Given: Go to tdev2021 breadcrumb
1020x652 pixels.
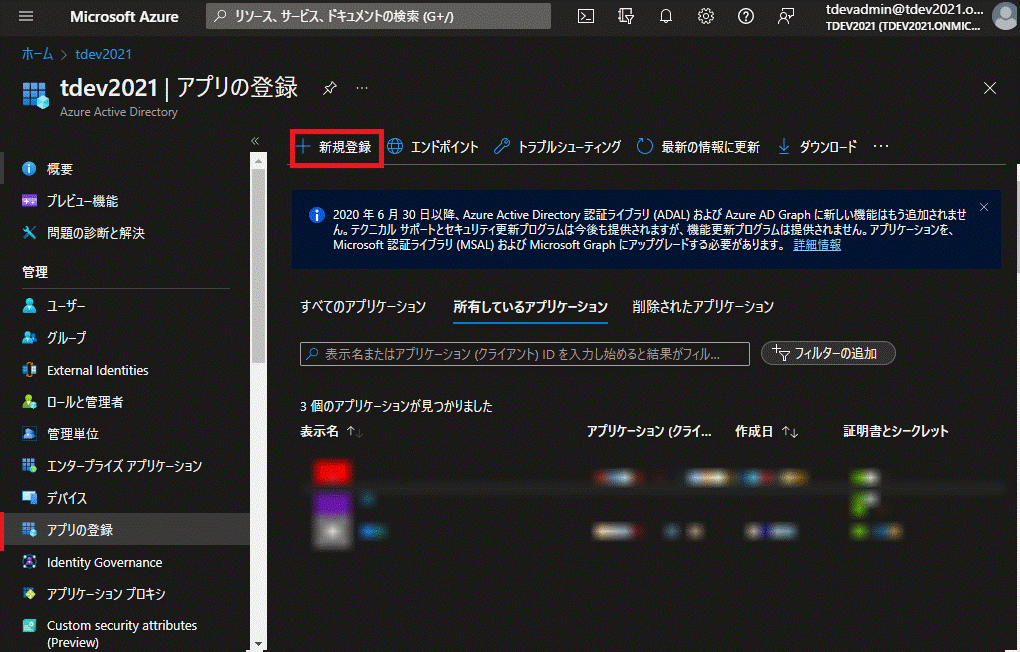Looking at the screenshot, I should pos(103,54).
